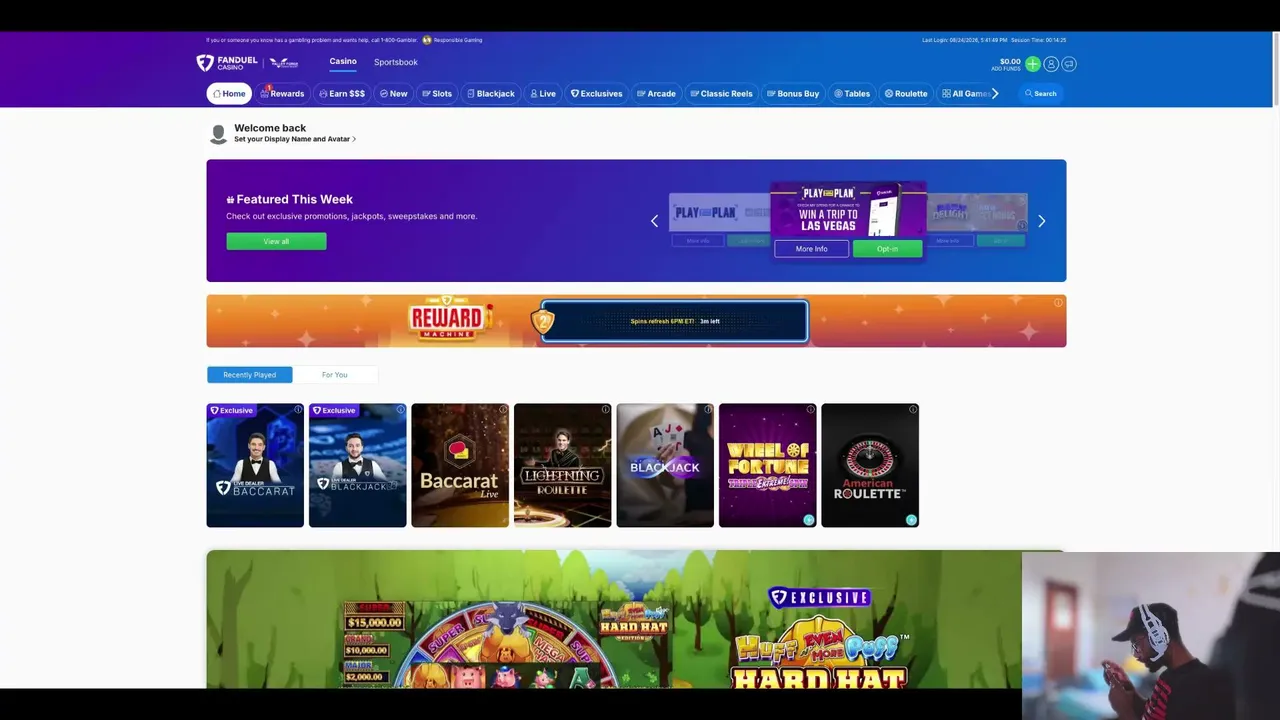The height and width of the screenshot is (720, 1280).
Task: Click Opt-in on Las Vegas promo
Action: click(887, 249)
